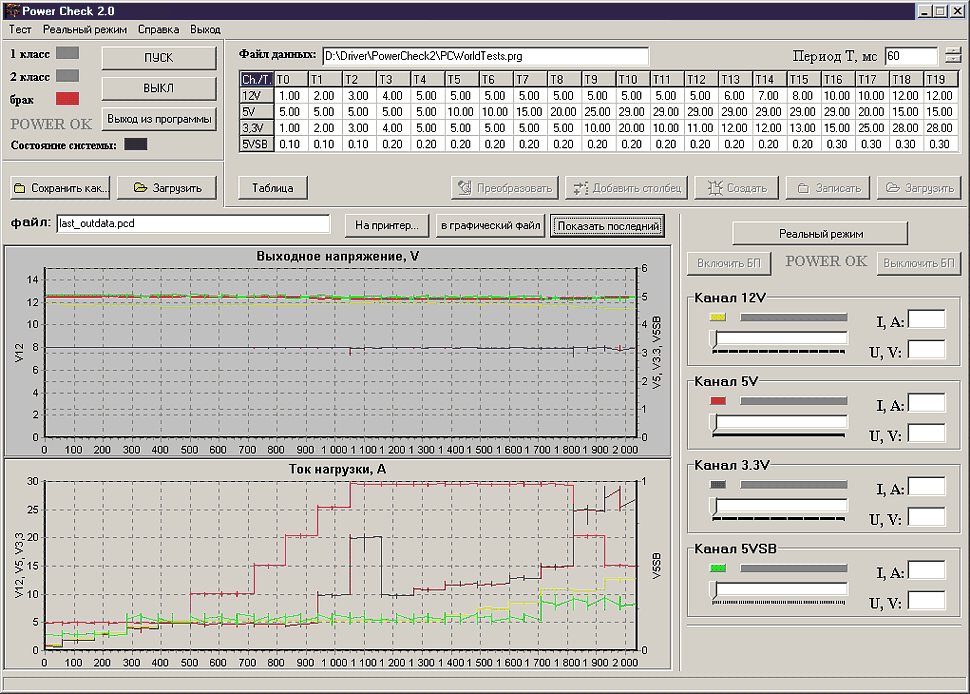Viewport: 970px width, 694px height.
Task: Open the Тест menu
Action: click(20, 30)
